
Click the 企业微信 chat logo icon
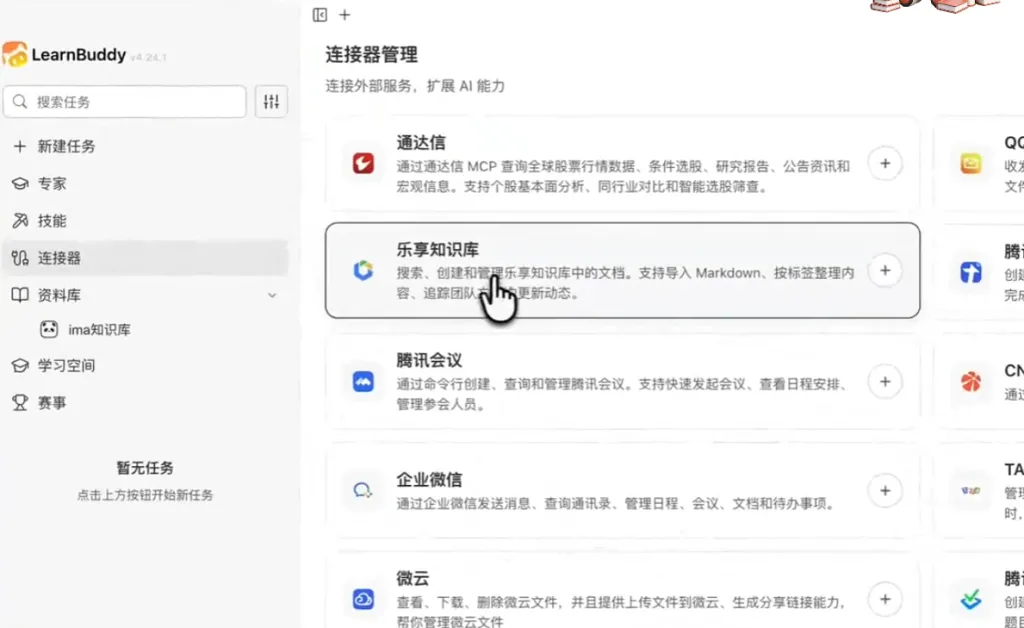[x=363, y=490]
